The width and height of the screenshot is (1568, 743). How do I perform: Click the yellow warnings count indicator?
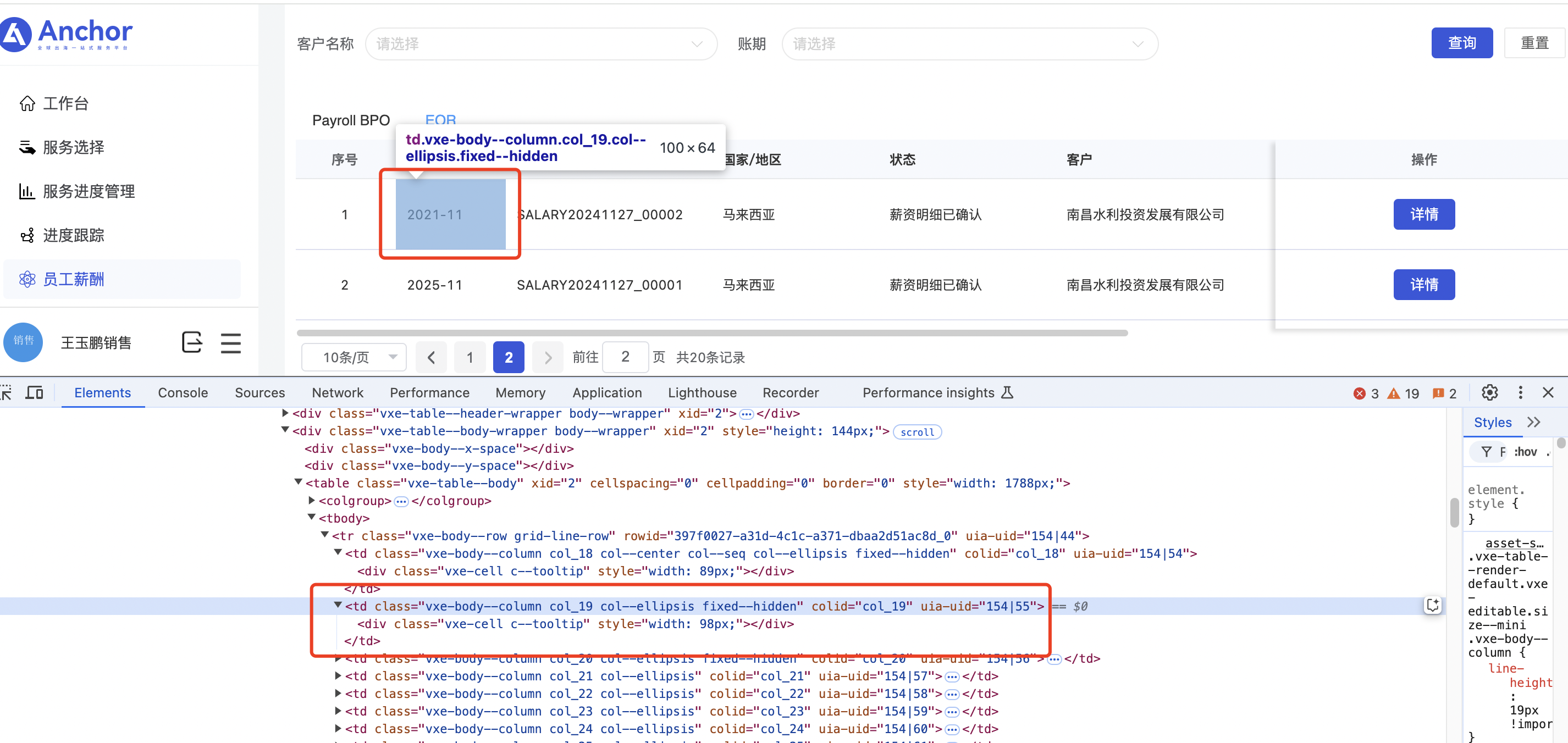point(1403,393)
